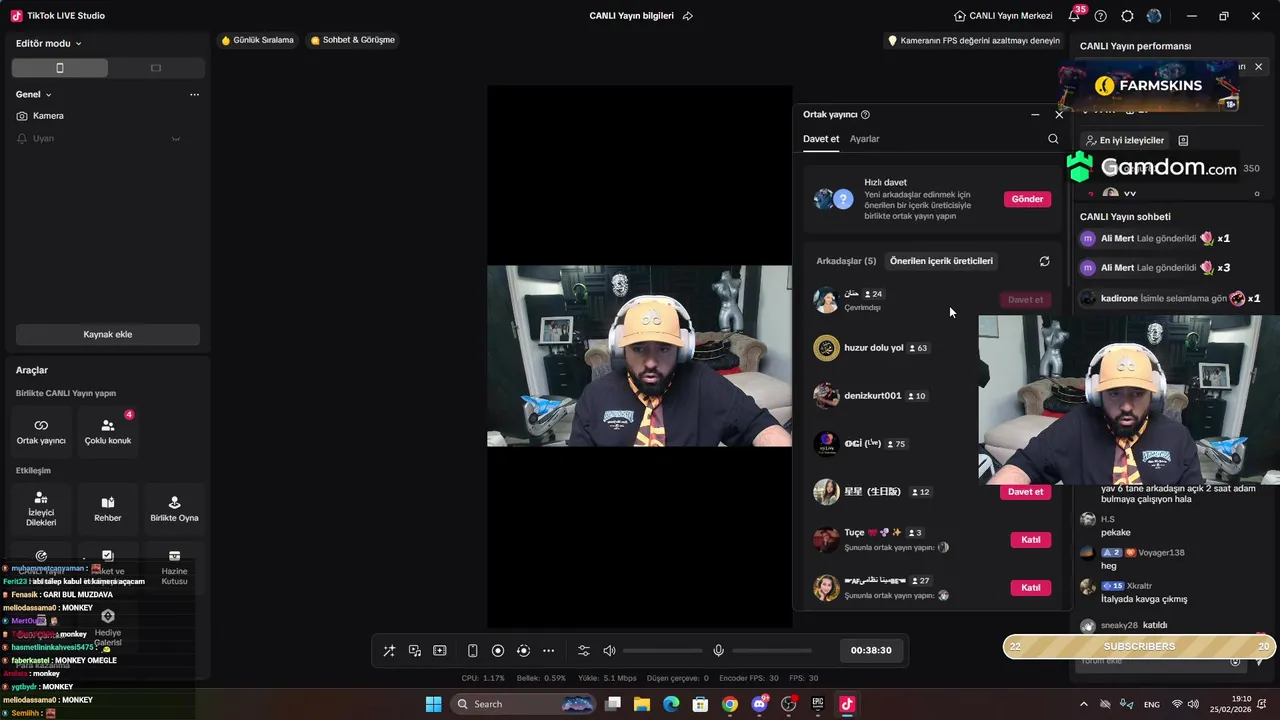Open the Ortak yayıncı help question icon
Screen dimensions: 1280x720
tap(865, 115)
